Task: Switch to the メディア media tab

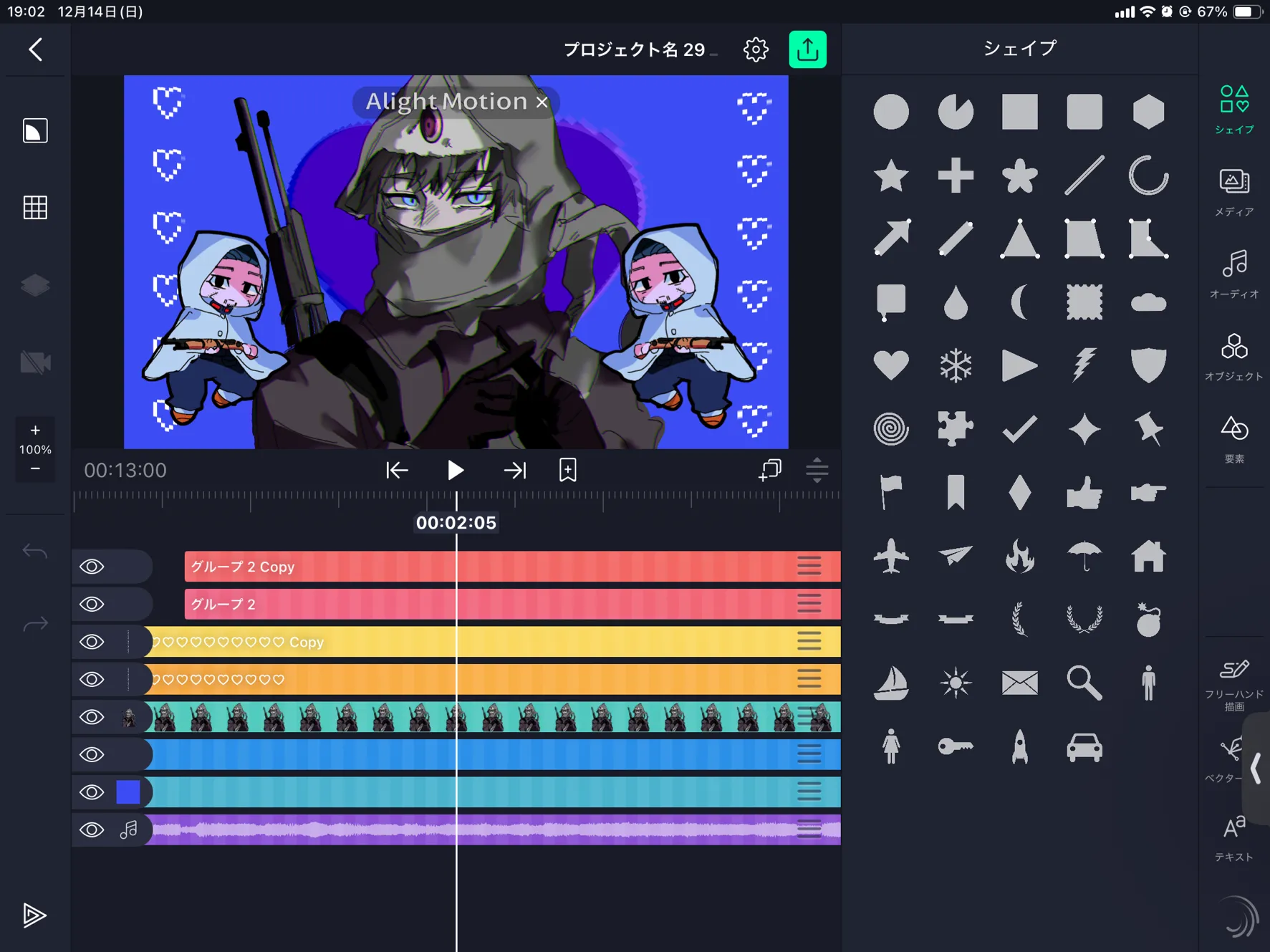Action: point(1234,193)
